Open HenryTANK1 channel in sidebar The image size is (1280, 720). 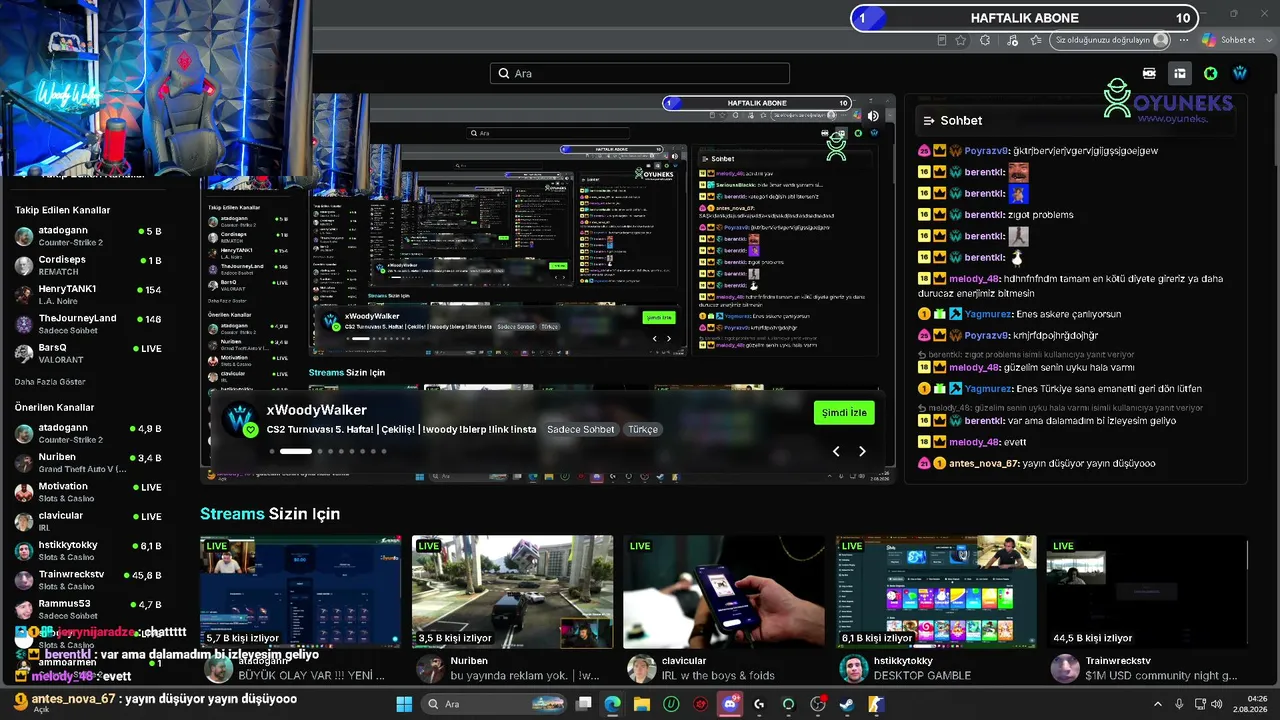pyautogui.click(x=88, y=294)
